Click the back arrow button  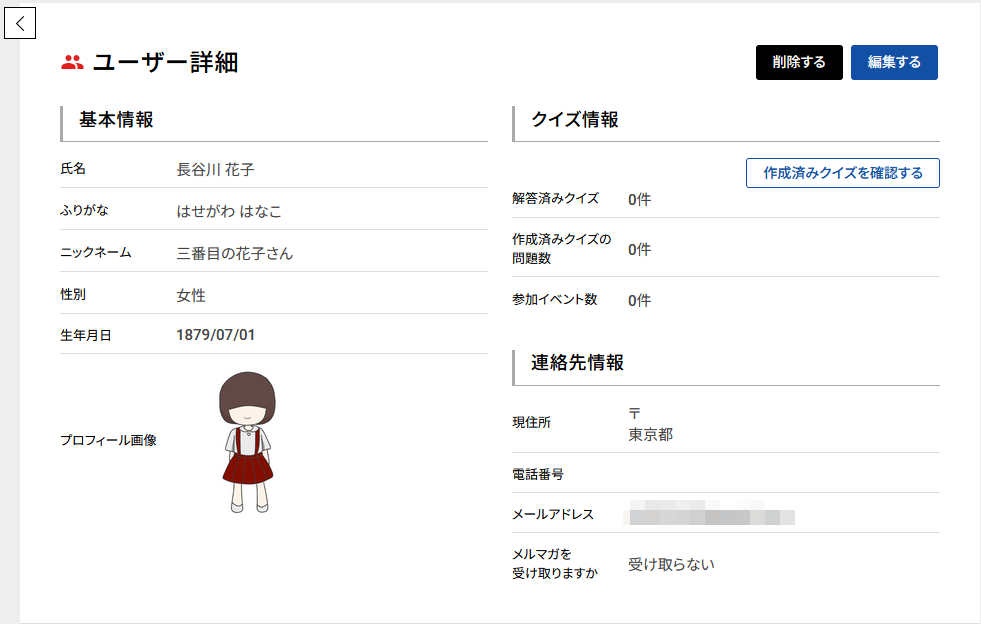[20, 23]
